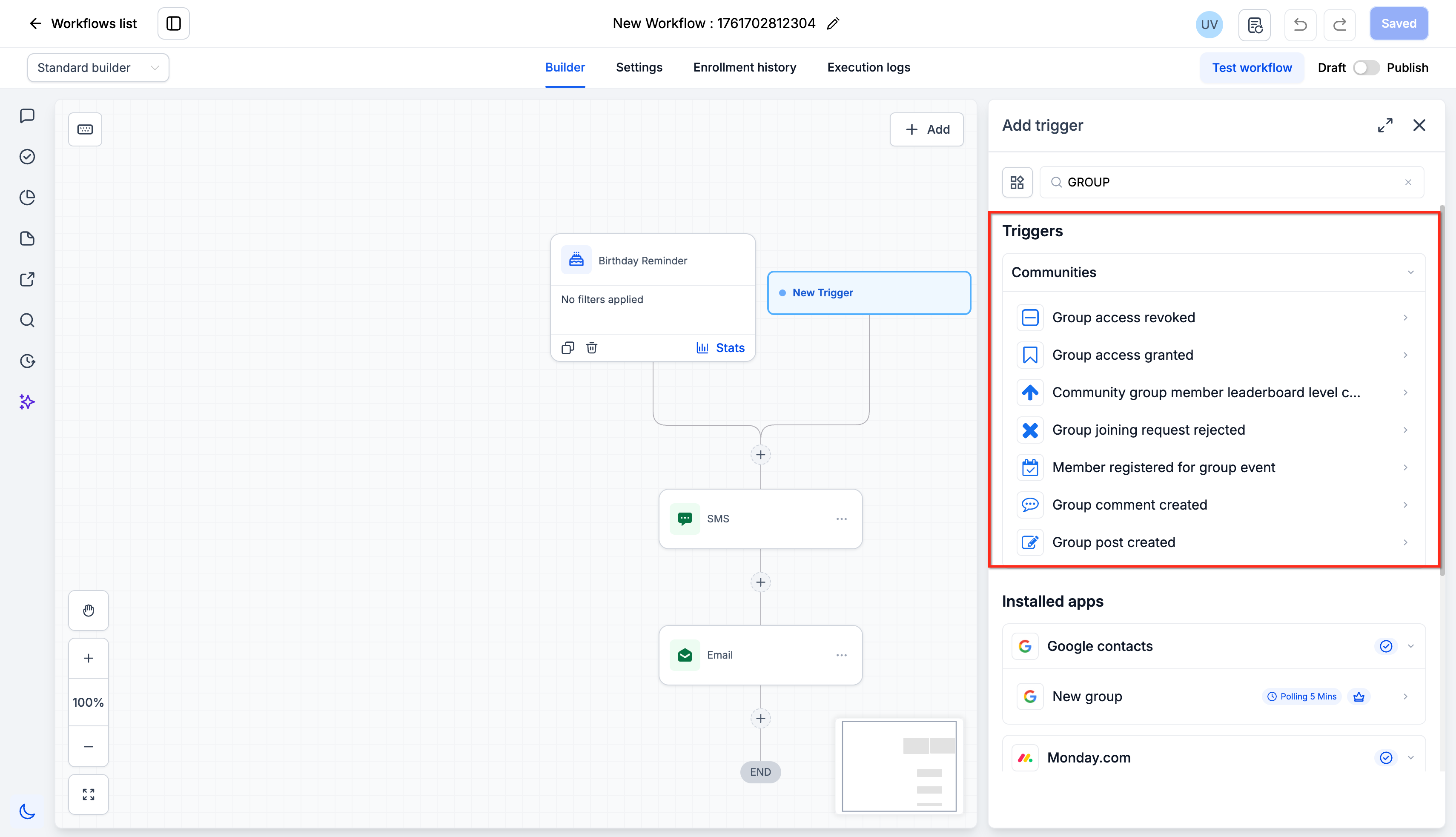Image resolution: width=1456 pixels, height=837 pixels.
Task: Select the Email action node
Action: pyautogui.click(x=760, y=655)
